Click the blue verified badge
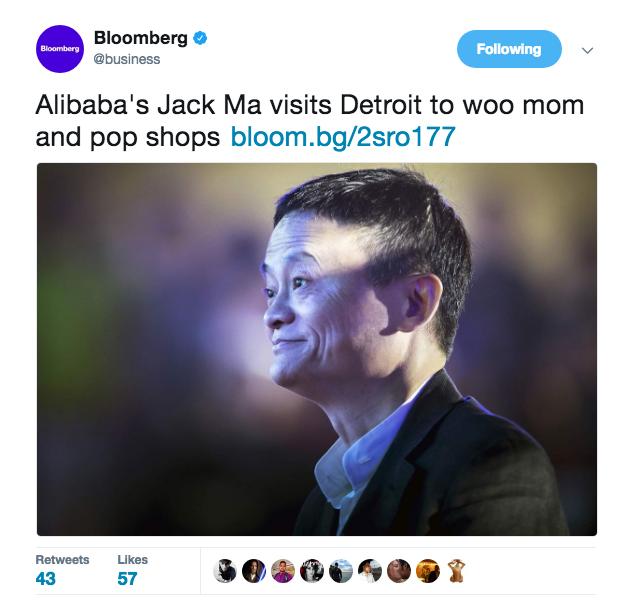634x606 pixels. point(200,38)
